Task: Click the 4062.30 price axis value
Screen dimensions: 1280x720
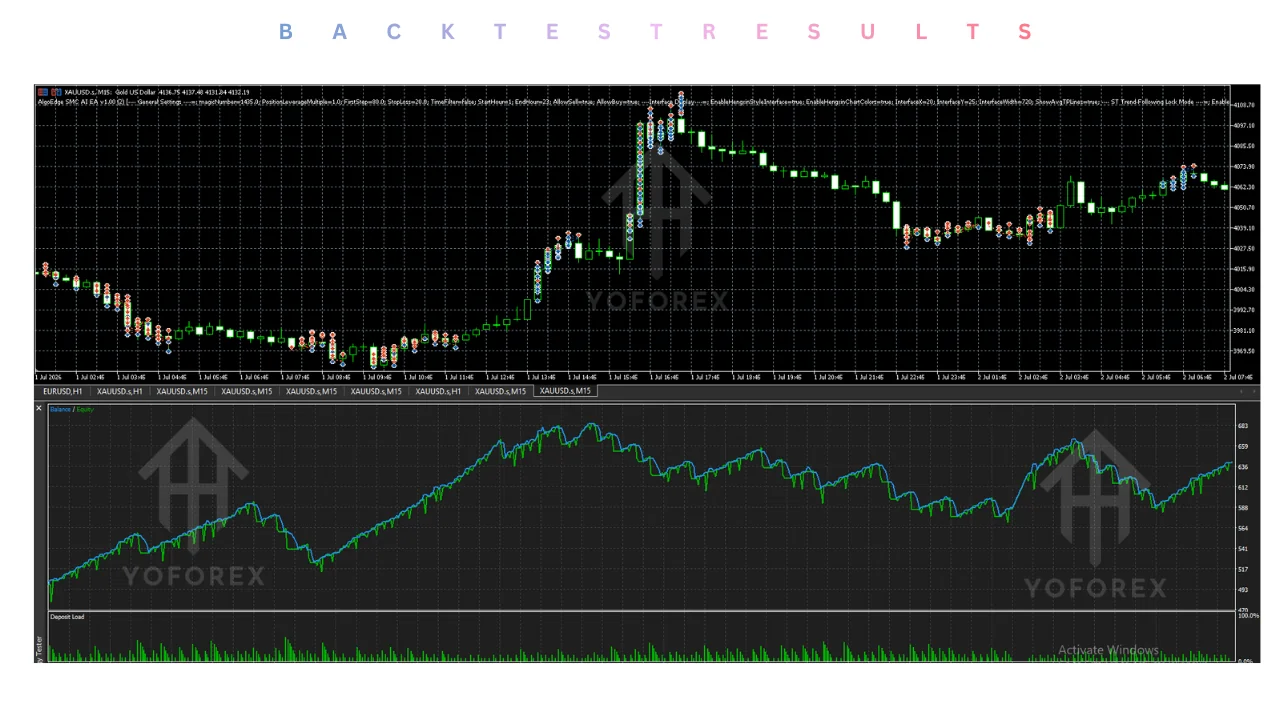Action: [1245, 187]
